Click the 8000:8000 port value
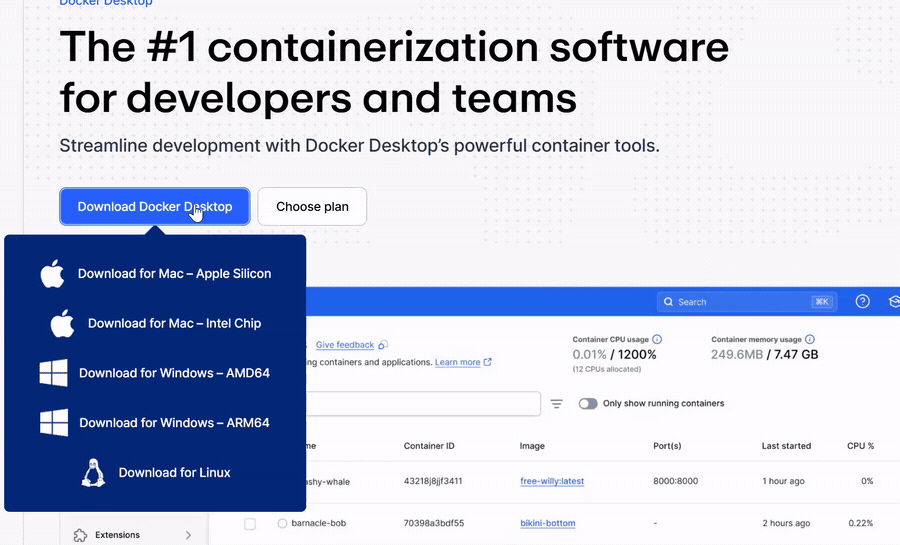This screenshot has width=900, height=545. (x=676, y=481)
